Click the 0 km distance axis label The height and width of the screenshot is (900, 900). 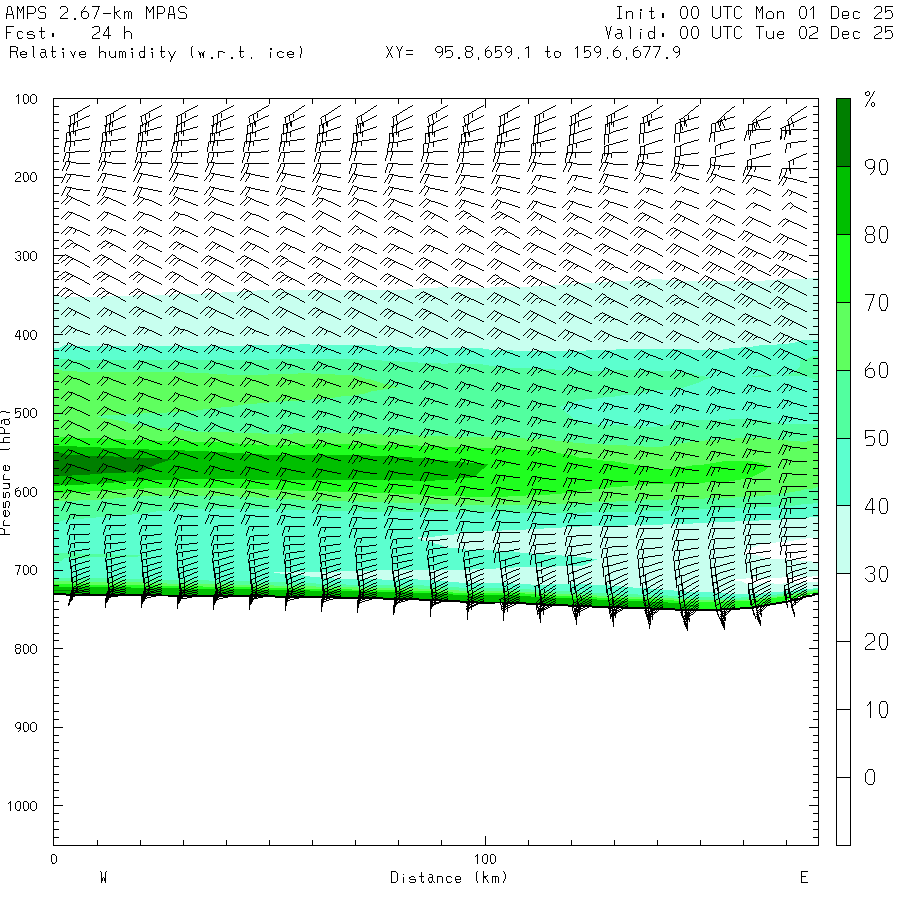click(54, 859)
